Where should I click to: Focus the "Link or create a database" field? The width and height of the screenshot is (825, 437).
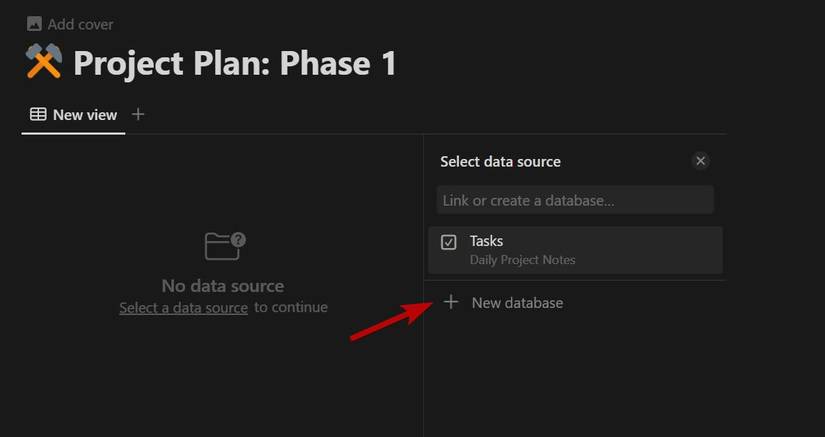click(575, 200)
